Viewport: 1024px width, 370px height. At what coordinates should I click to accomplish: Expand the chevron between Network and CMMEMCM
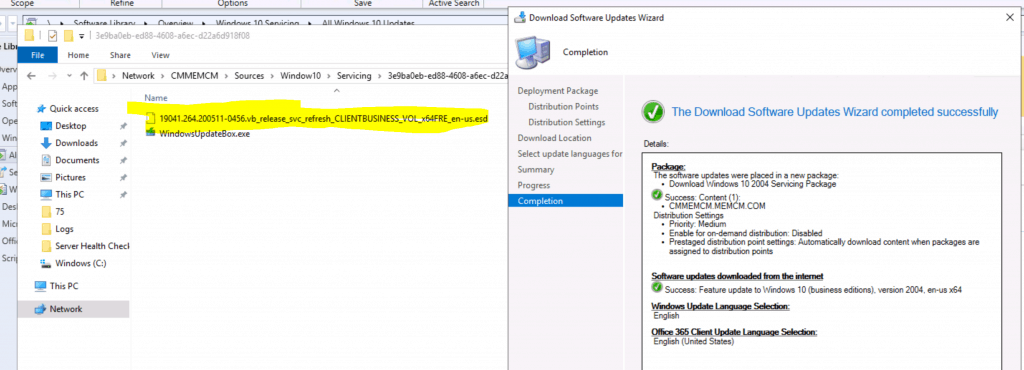pyautogui.click(x=163, y=76)
